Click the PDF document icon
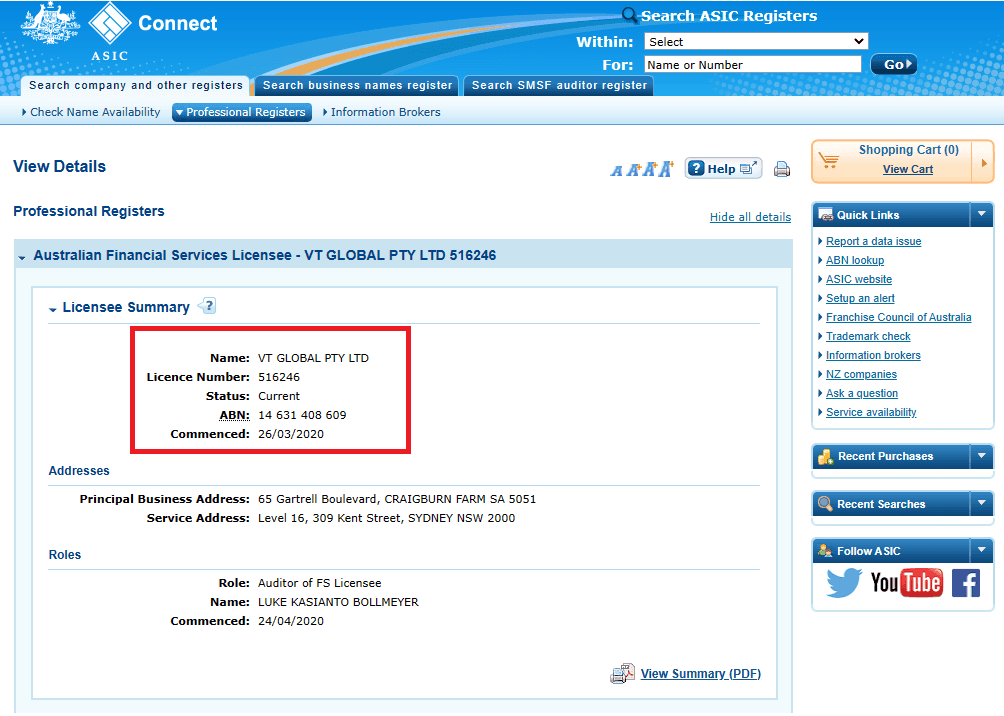This screenshot has width=1004, height=716. point(622,674)
